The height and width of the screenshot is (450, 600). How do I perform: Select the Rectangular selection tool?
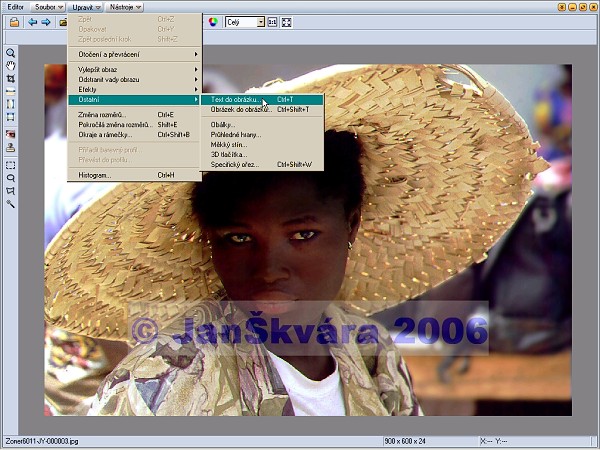click(x=10, y=165)
